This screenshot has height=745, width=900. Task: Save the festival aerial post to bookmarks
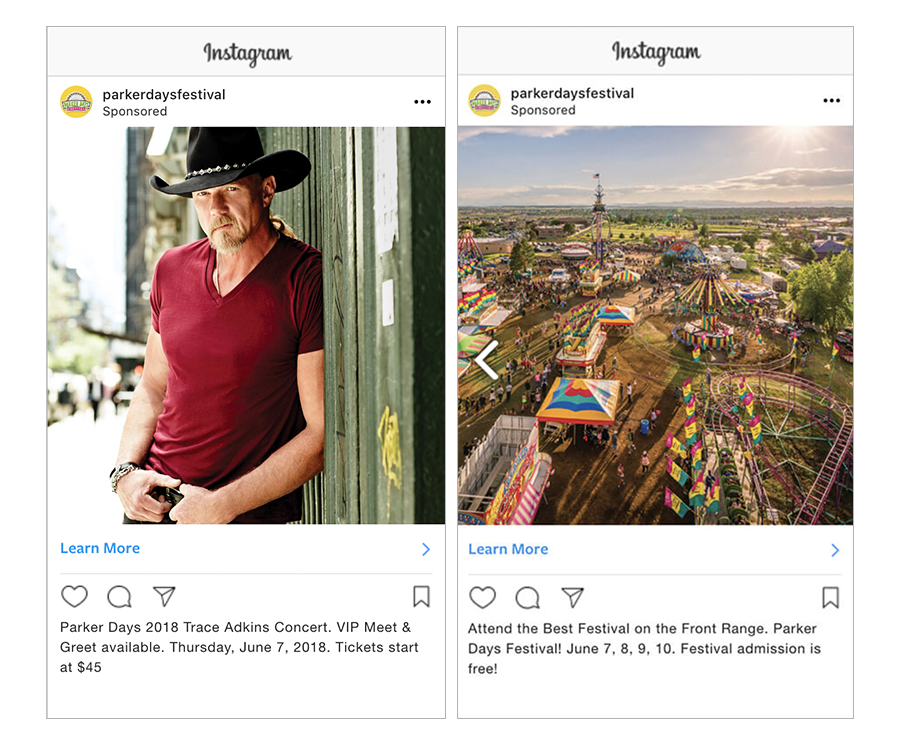coord(831,597)
